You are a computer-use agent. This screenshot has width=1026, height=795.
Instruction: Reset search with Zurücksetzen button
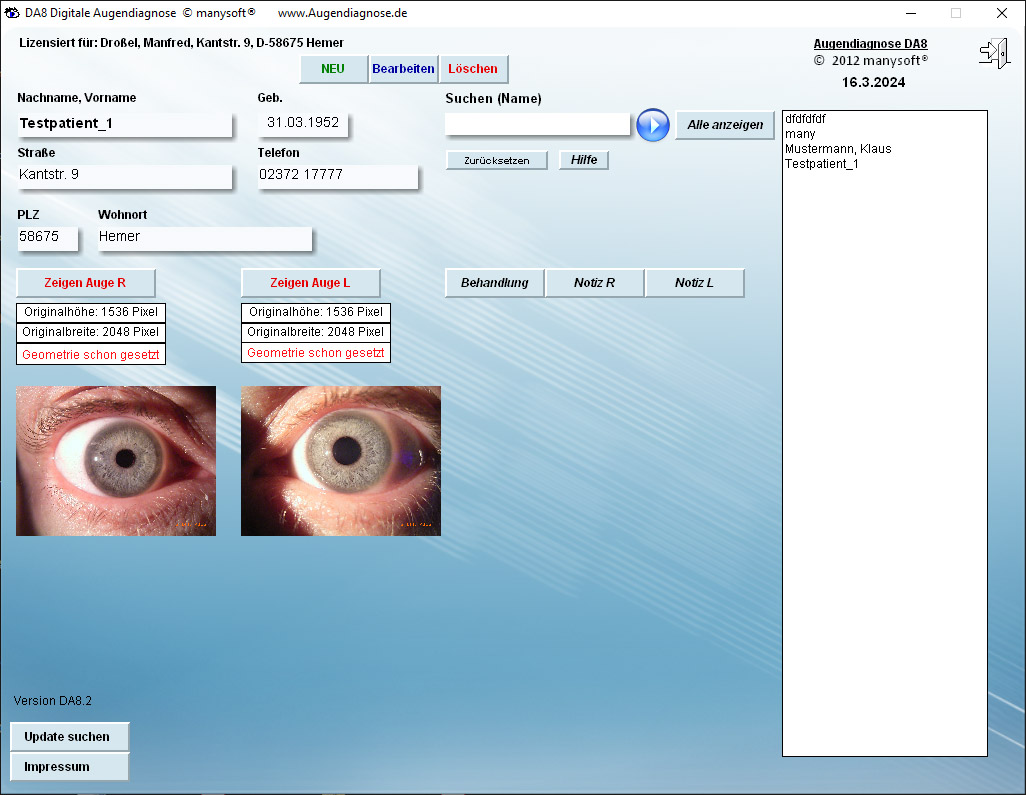point(497,160)
